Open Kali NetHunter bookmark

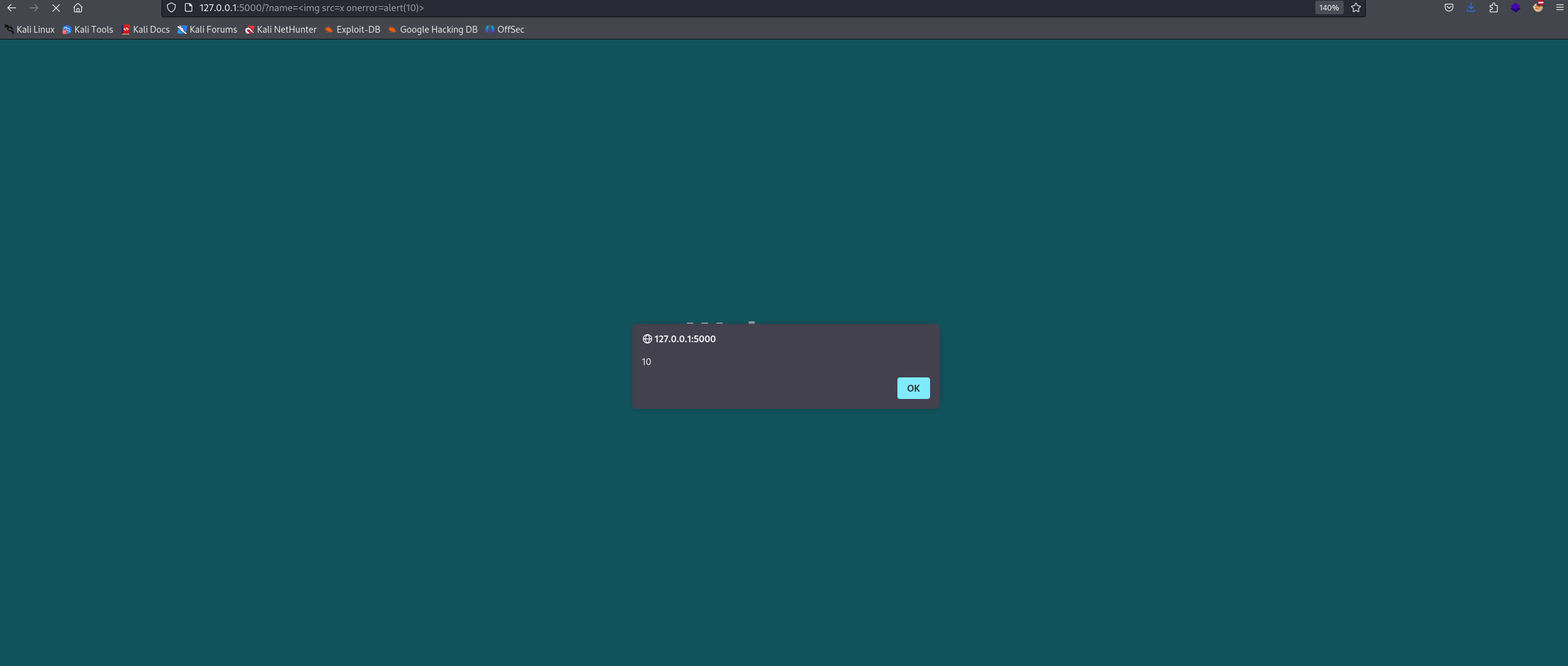point(280,30)
